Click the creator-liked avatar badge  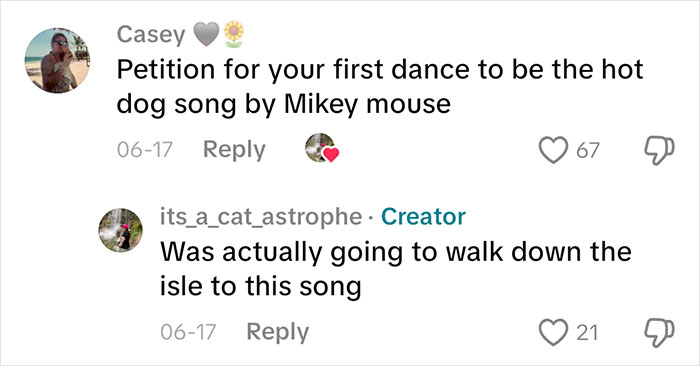[x=322, y=148]
